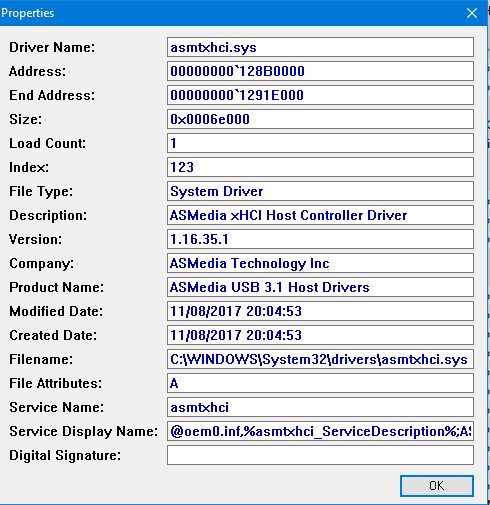Click the 'File Attributes:' label
490x505 pixels.
tap(55, 383)
